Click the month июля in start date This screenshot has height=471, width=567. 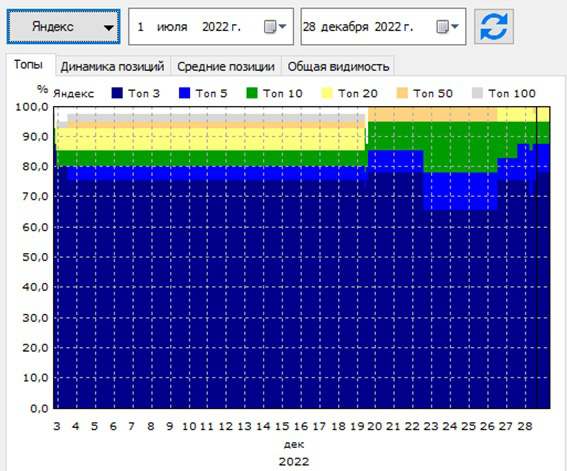172,27
